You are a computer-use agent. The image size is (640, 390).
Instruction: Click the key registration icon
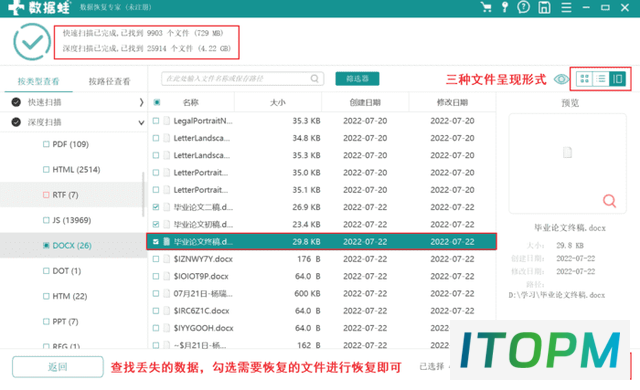[x=504, y=7]
